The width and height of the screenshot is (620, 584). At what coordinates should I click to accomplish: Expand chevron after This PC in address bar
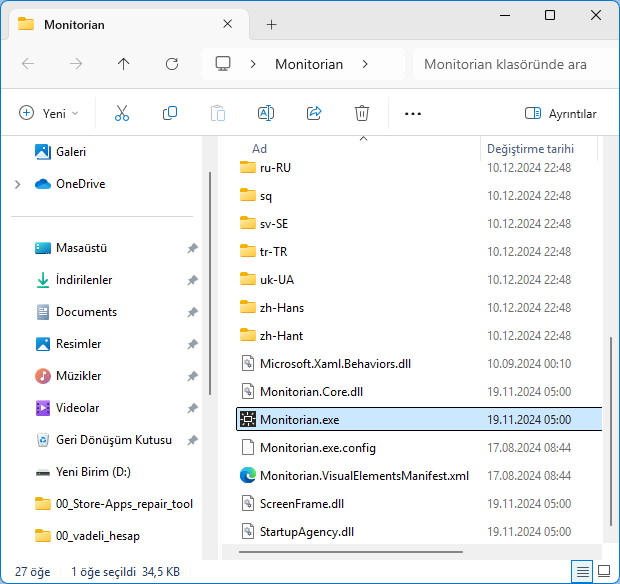click(x=253, y=64)
